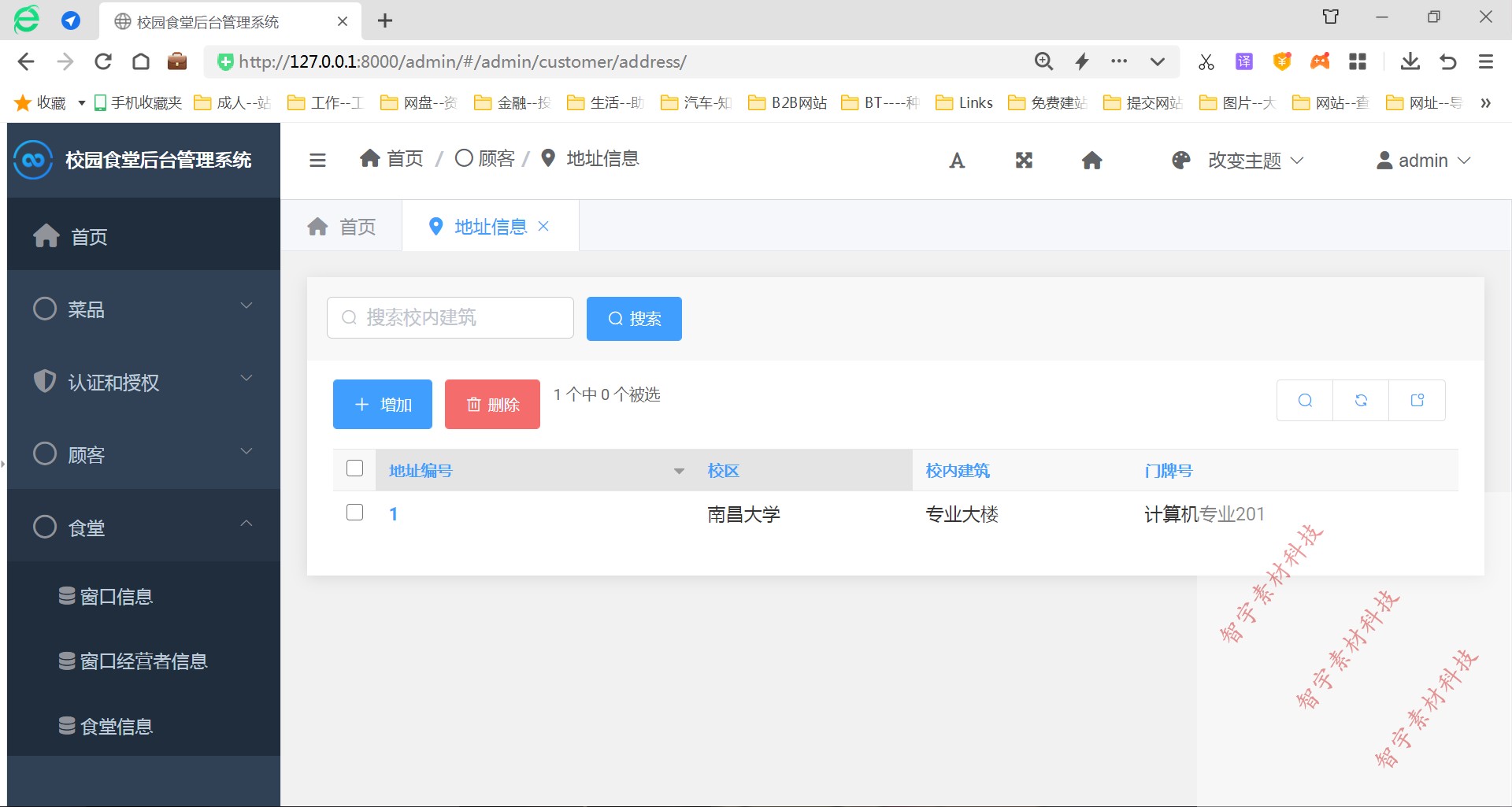The height and width of the screenshot is (807, 1512).
Task: Open 首页 in the sidebar
Action: pyautogui.click(x=143, y=236)
